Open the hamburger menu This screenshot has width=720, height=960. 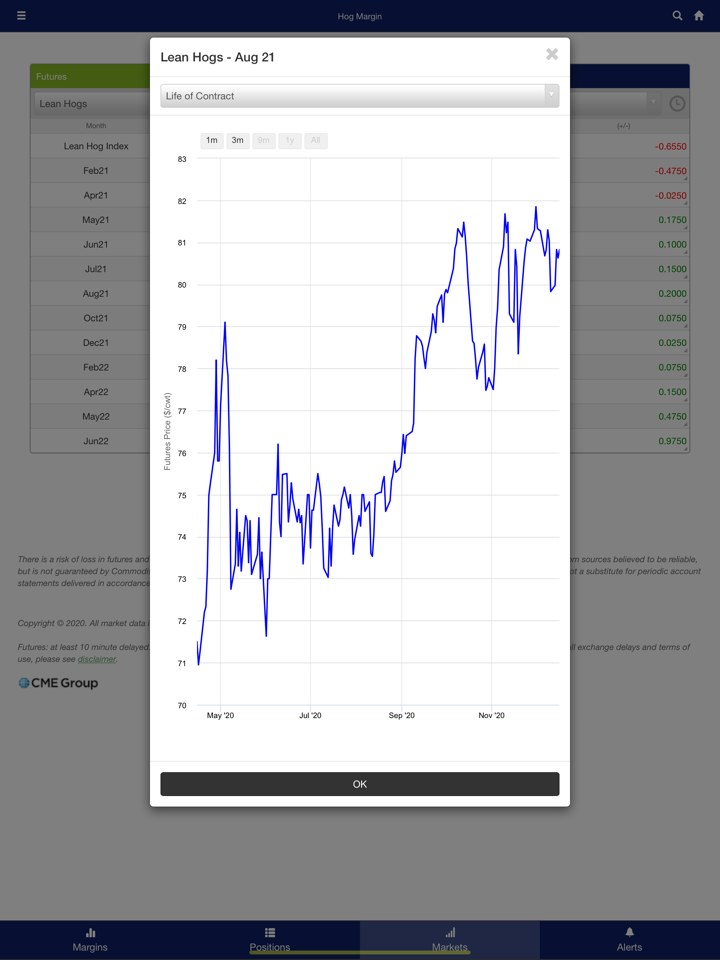21,16
